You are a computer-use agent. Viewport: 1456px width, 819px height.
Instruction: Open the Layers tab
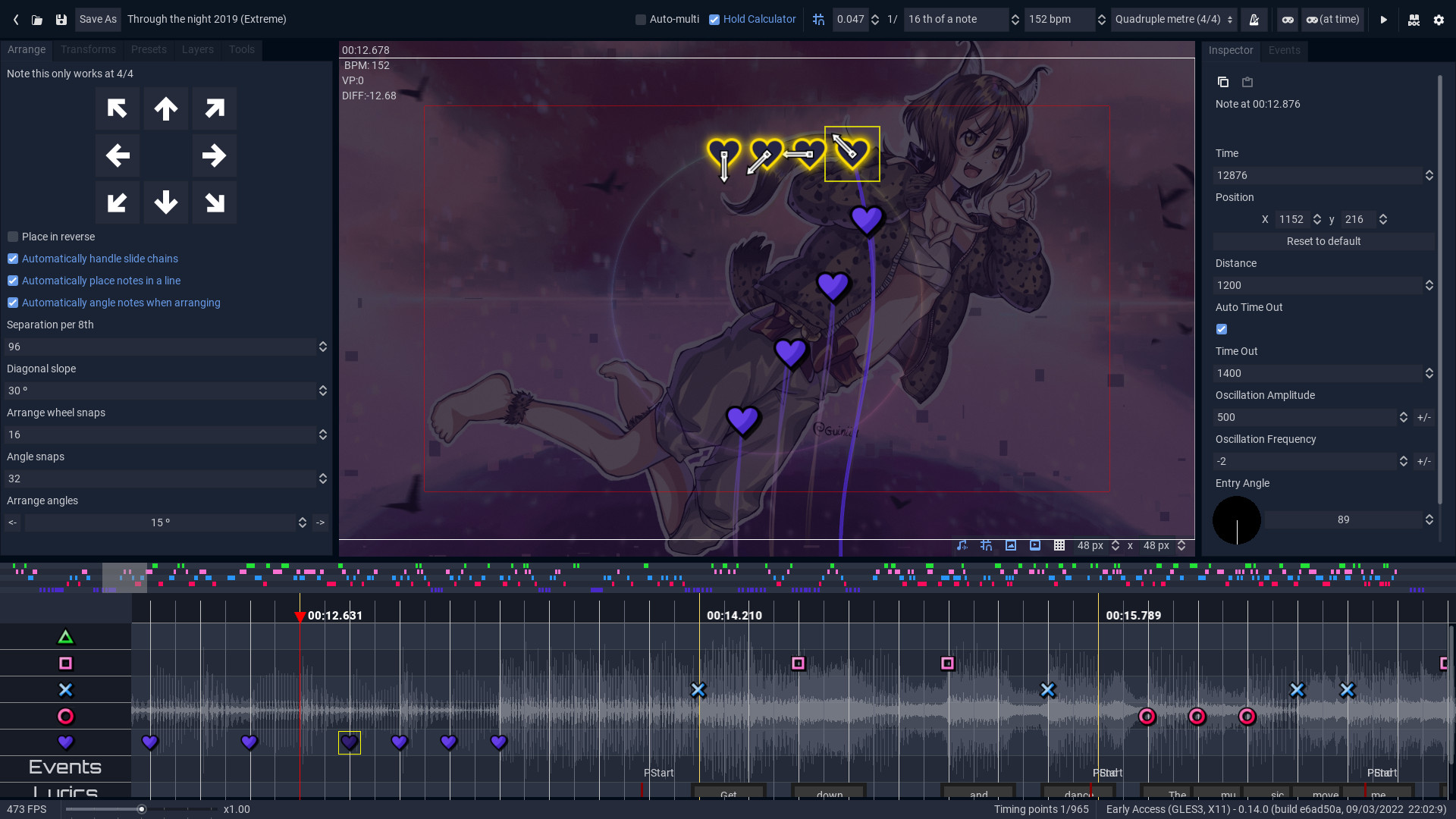(198, 50)
